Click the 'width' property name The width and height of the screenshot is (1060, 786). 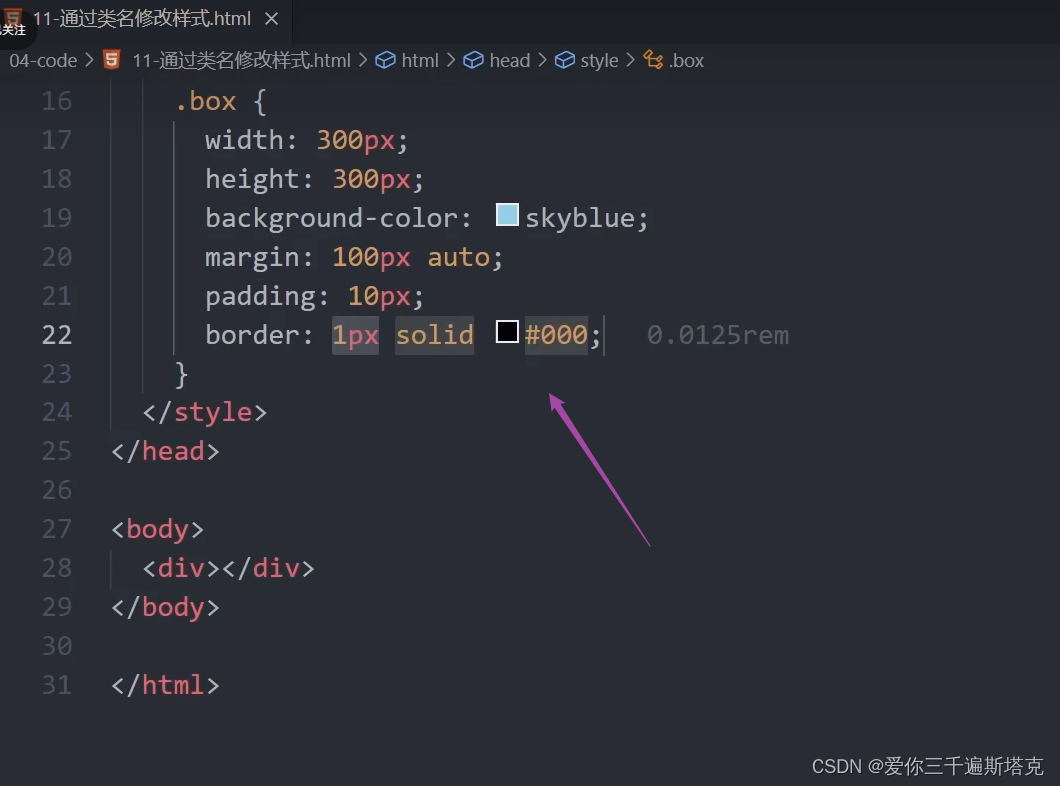[245, 141]
